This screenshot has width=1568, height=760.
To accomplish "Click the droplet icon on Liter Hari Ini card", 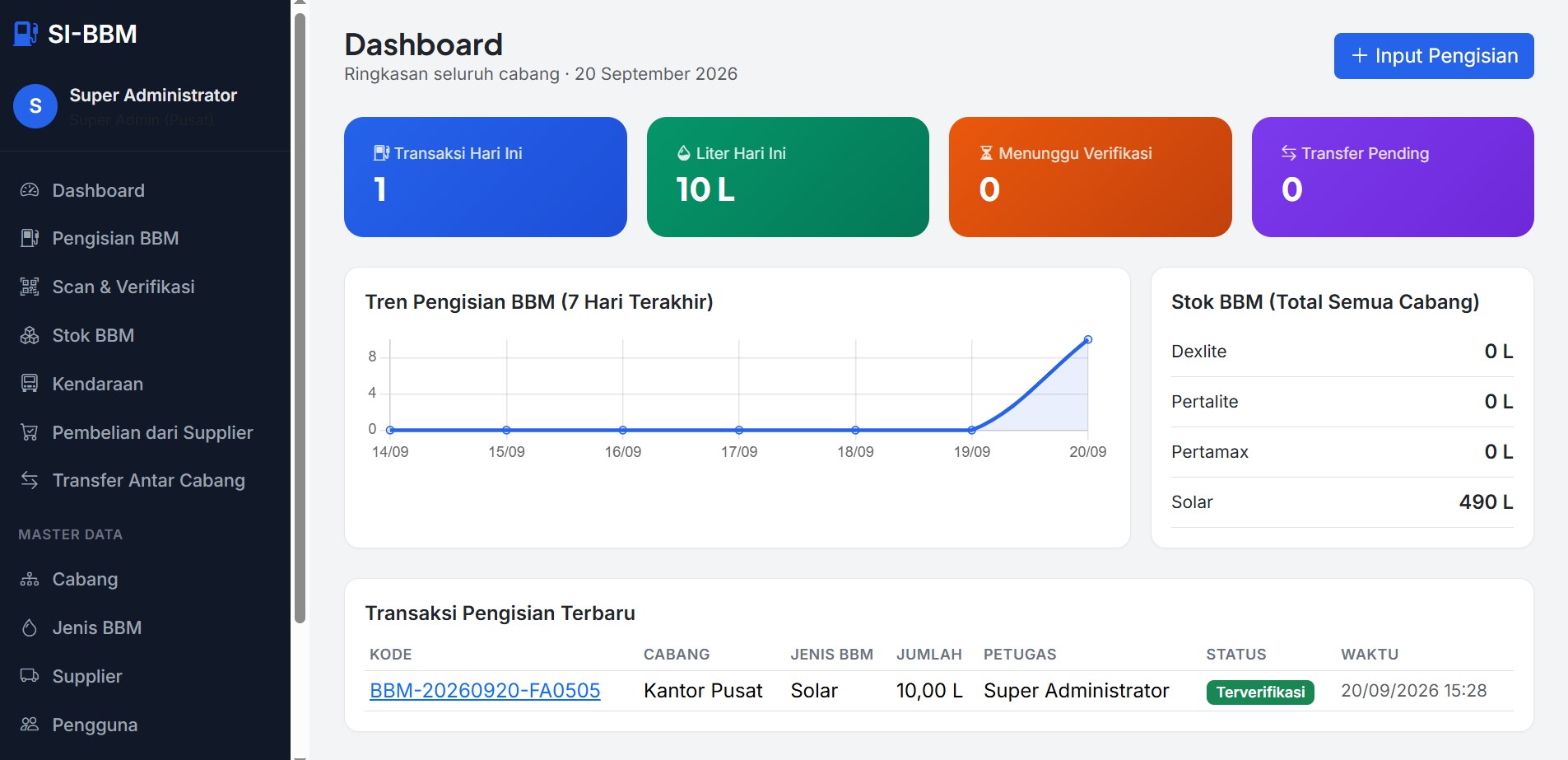I will pos(683,153).
